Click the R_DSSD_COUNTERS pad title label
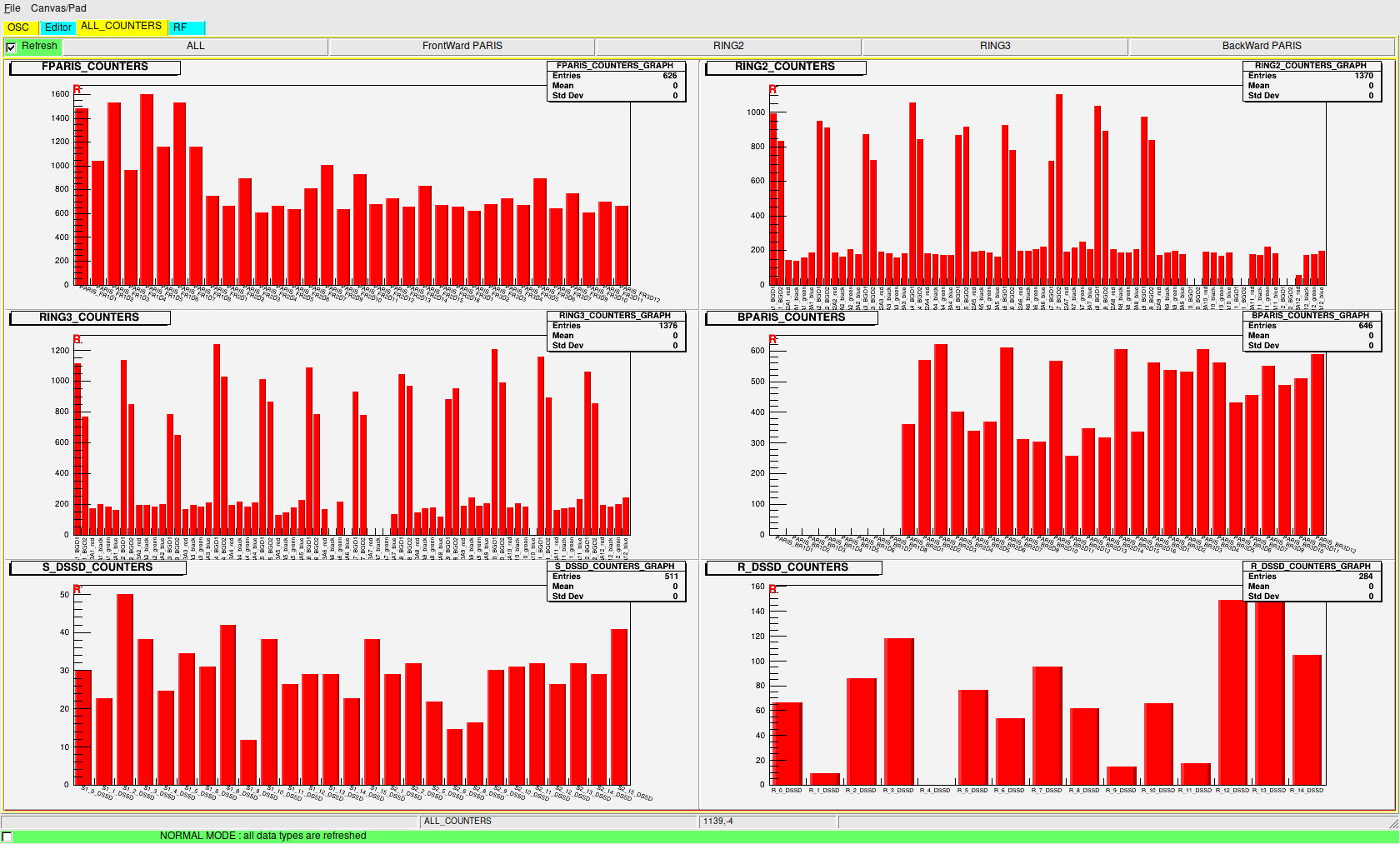This screenshot has width=1400, height=844. click(x=792, y=567)
